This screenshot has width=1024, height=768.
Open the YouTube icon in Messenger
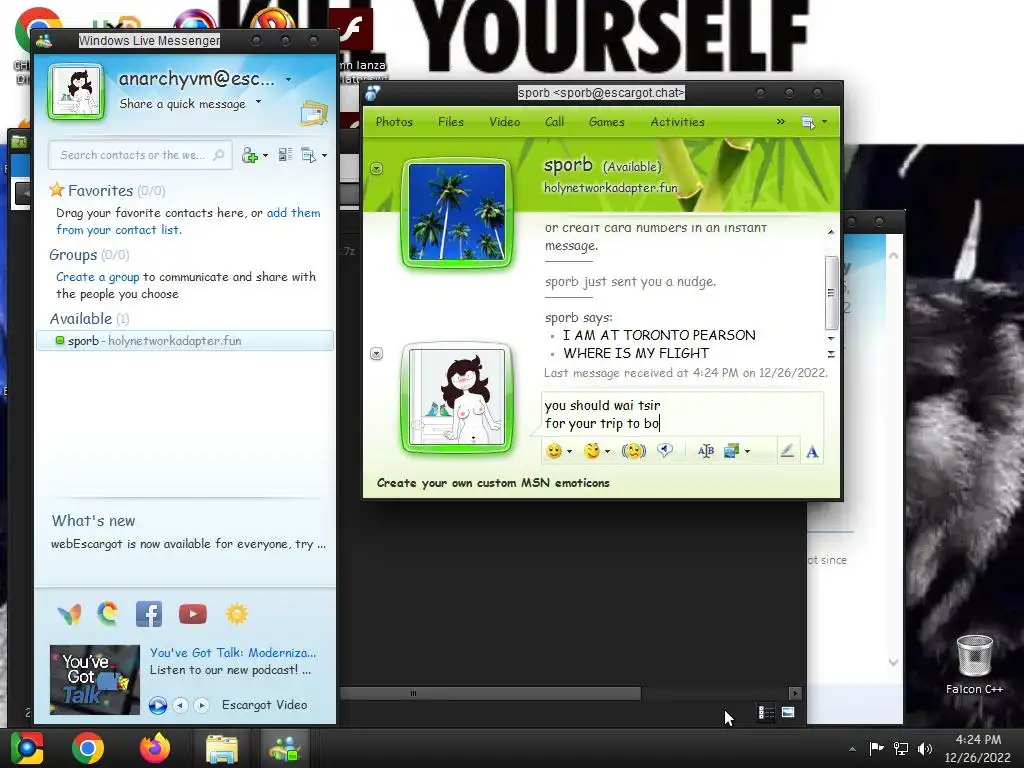193,614
